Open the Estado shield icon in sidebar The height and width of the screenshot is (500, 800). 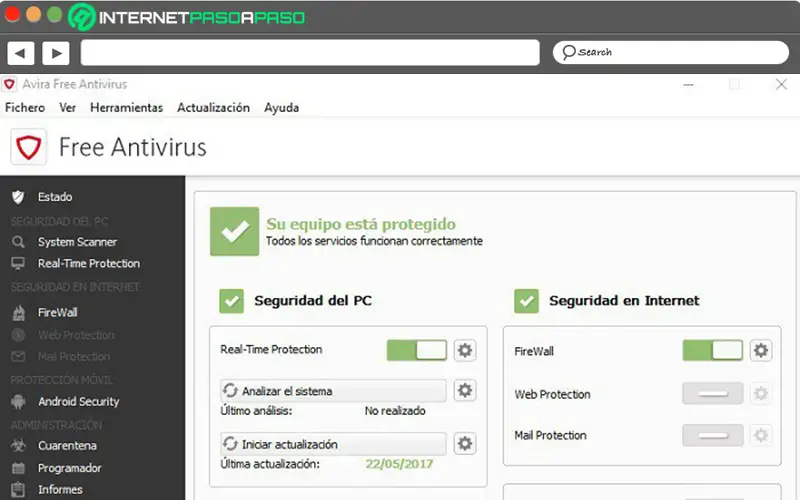(x=18, y=197)
